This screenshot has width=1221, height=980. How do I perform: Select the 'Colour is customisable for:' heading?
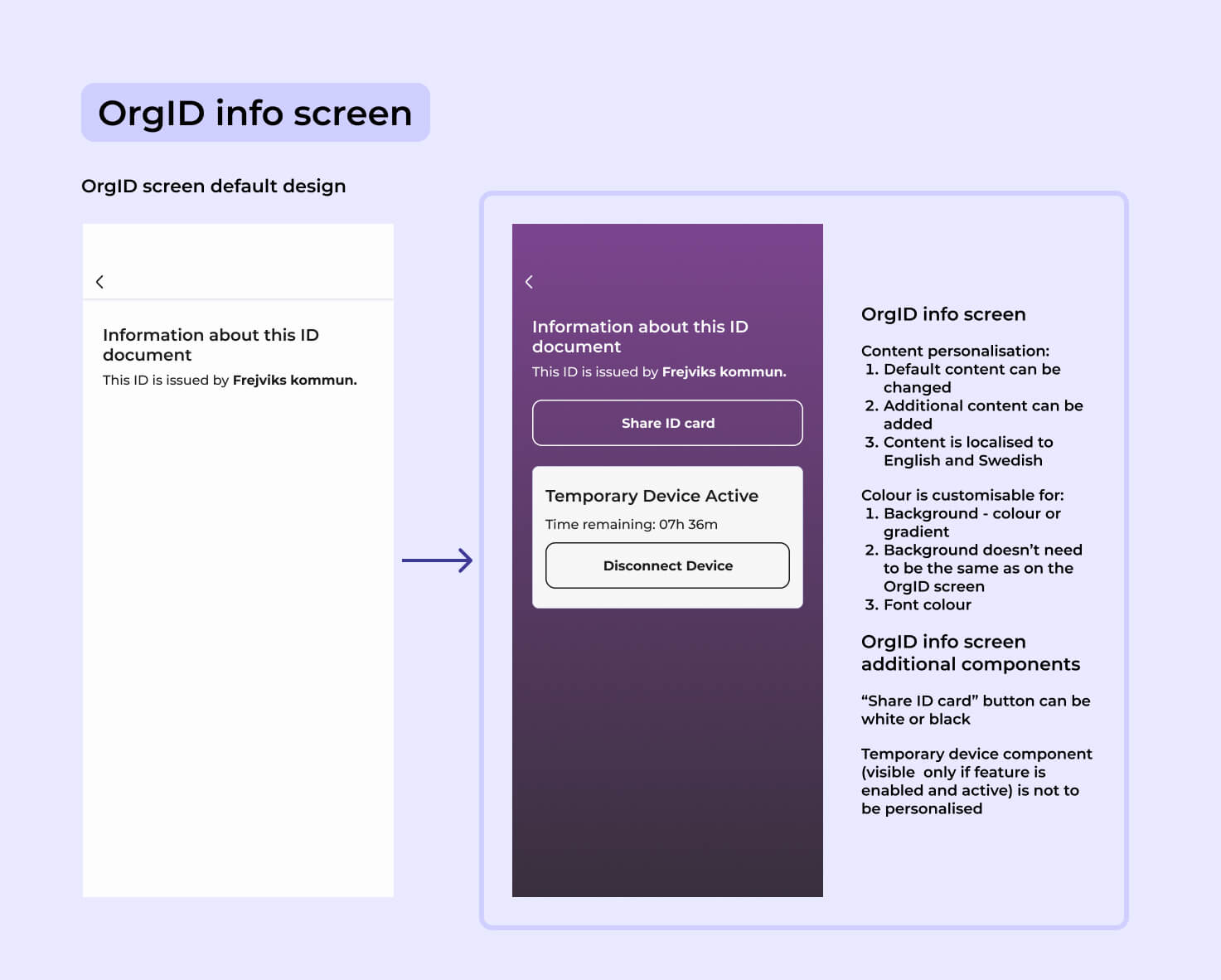(962, 495)
